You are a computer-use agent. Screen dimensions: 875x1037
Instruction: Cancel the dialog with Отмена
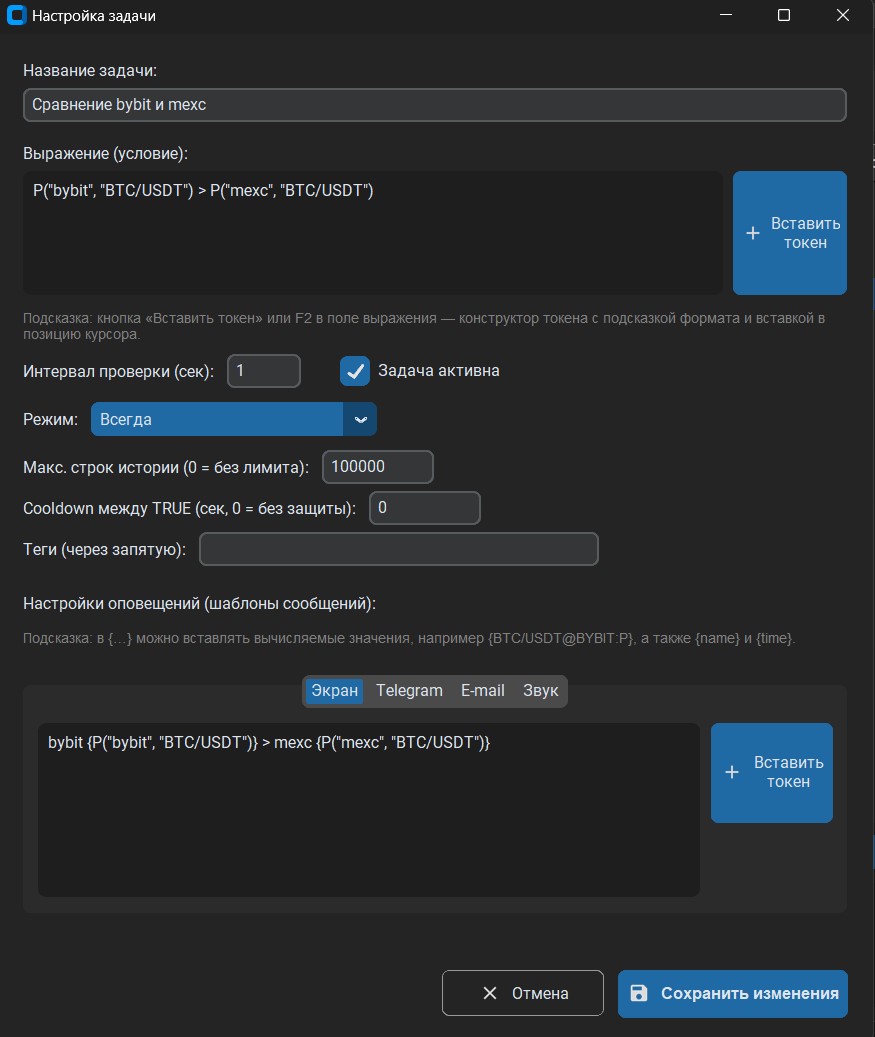tap(522, 993)
